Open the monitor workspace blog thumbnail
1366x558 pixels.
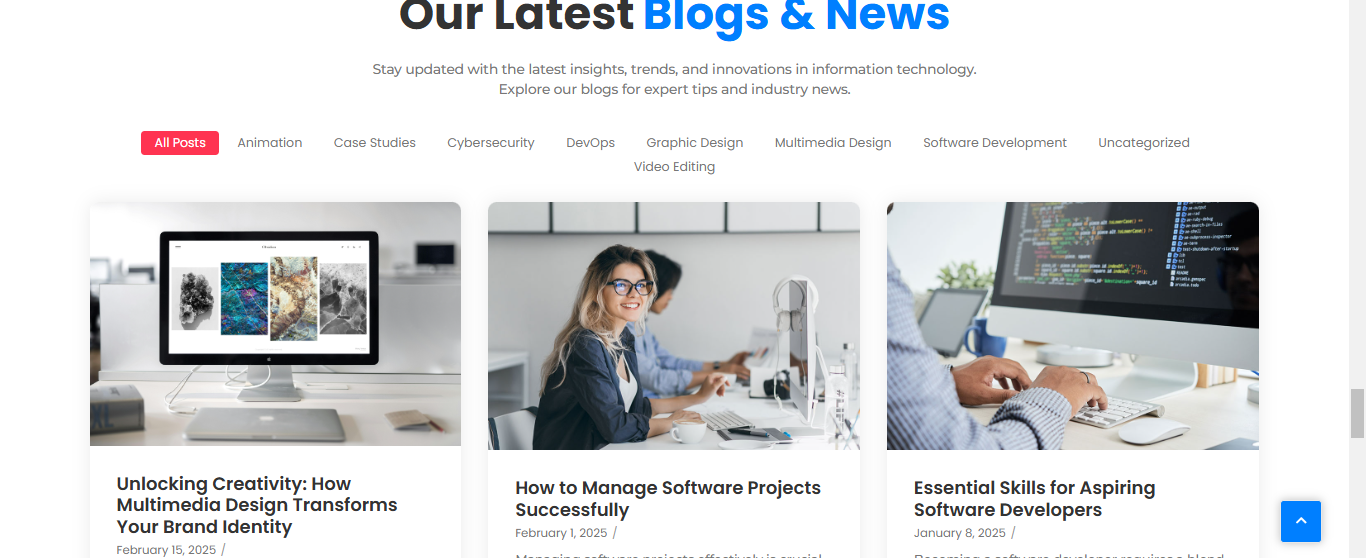point(276,324)
